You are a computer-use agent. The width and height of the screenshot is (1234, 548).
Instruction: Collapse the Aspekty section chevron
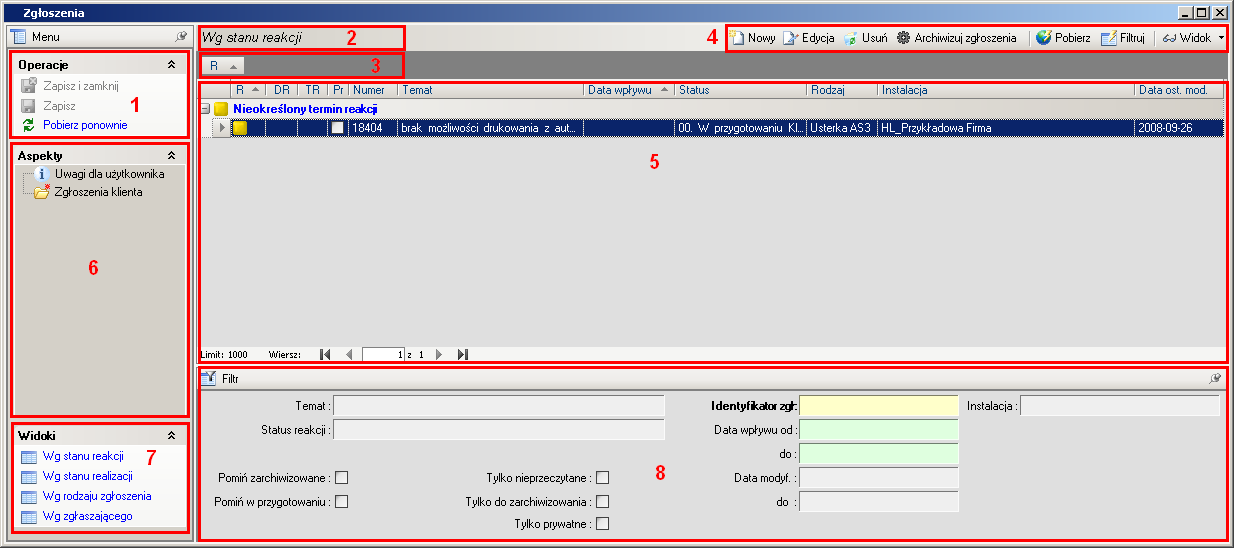(171, 156)
